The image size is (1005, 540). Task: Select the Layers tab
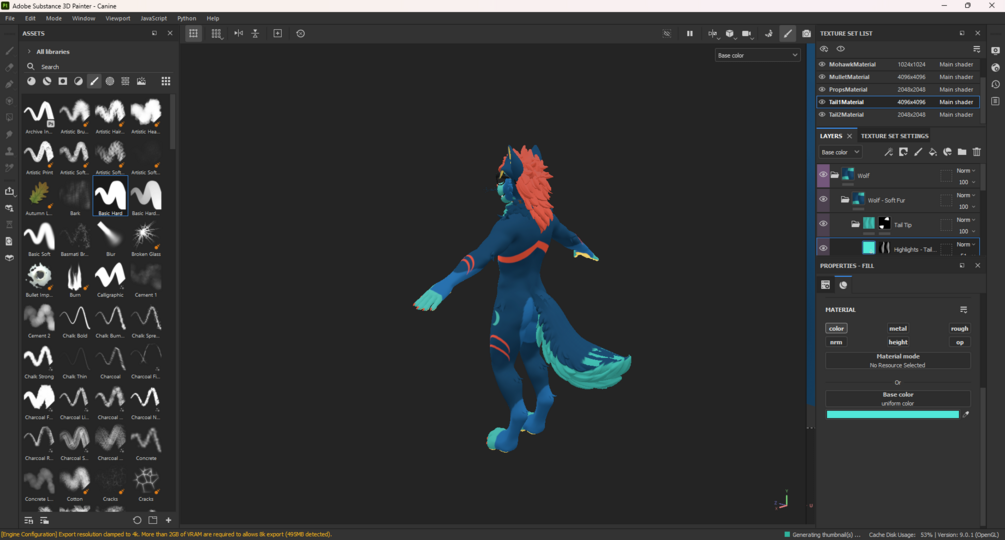831,136
